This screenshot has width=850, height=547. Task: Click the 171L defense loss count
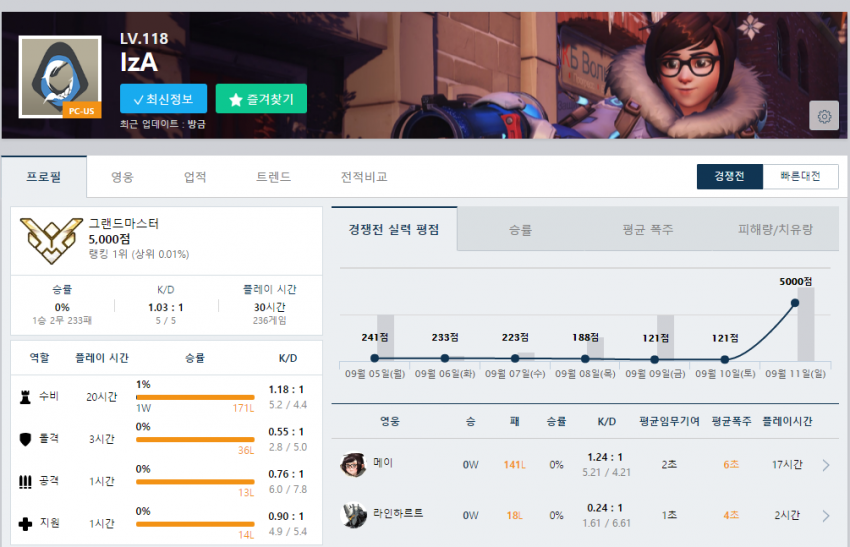pos(243,408)
